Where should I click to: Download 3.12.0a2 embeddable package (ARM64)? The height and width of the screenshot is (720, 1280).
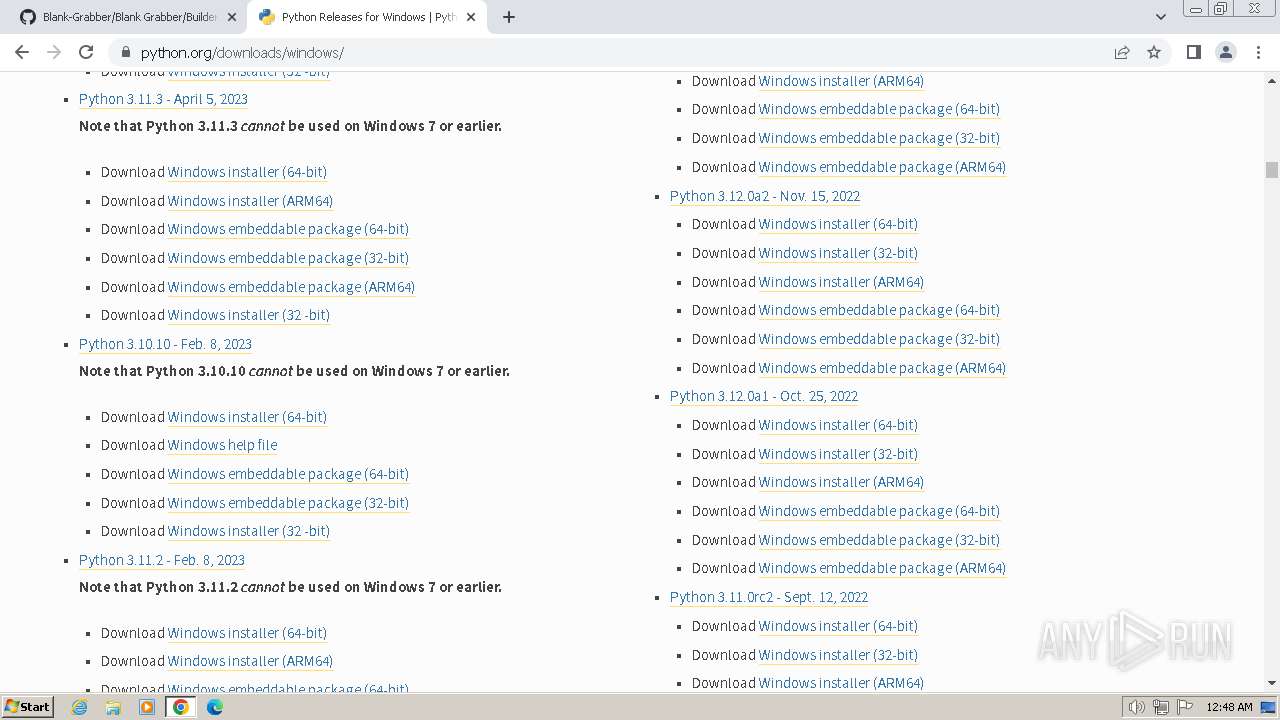(x=882, y=368)
